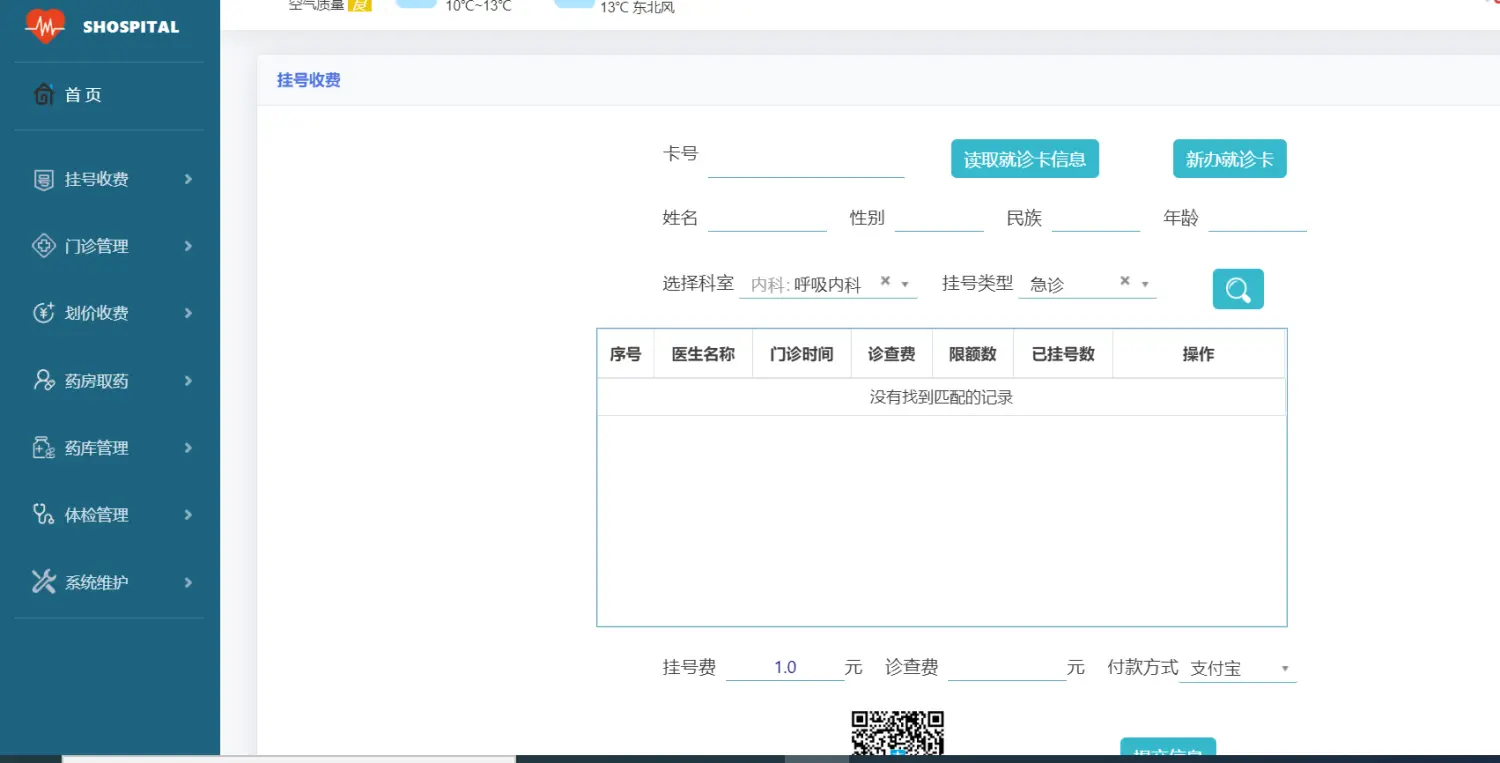Open the 挂号类型 dropdown showing 急诊
Screen dimensions: 1500x763
(1087, 284)
